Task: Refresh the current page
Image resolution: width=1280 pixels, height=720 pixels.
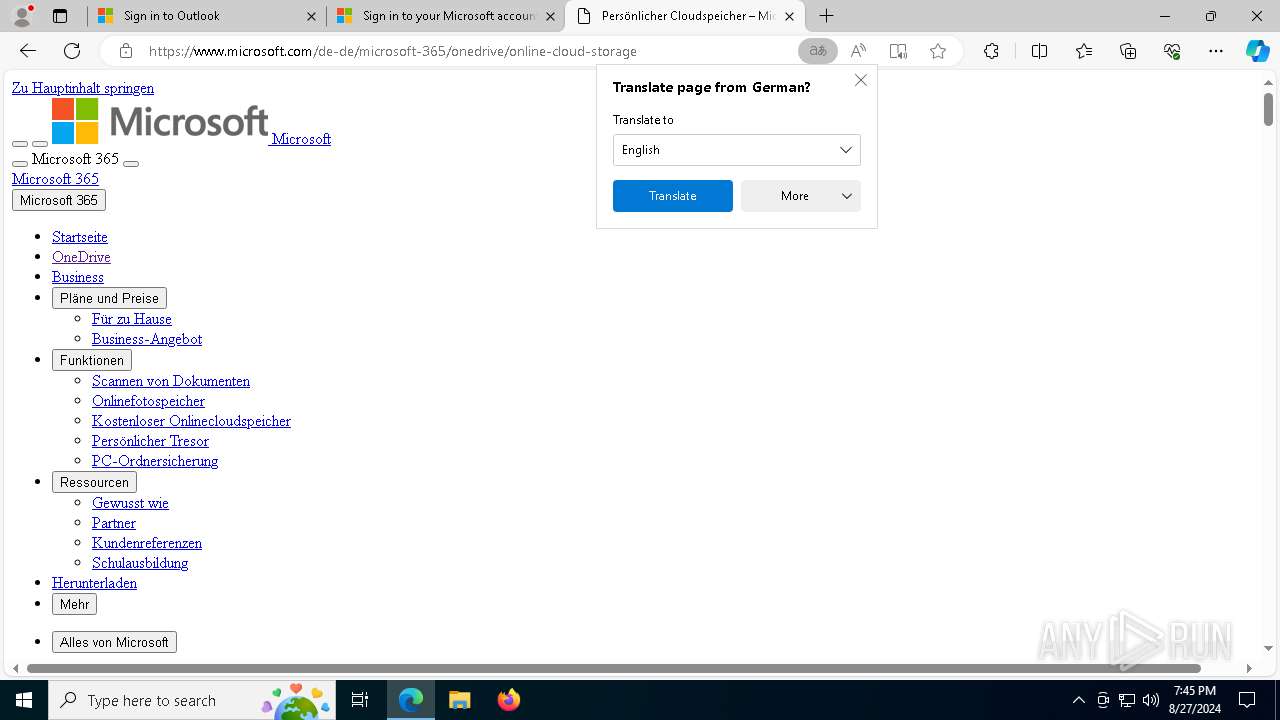Action: click(x=72, y=51)
